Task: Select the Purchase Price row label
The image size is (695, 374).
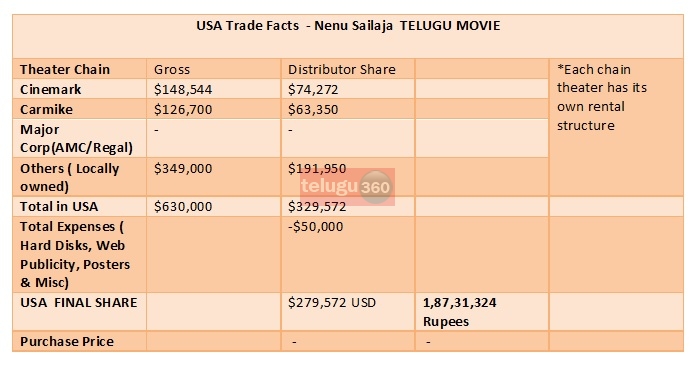Action: (67, 342)
